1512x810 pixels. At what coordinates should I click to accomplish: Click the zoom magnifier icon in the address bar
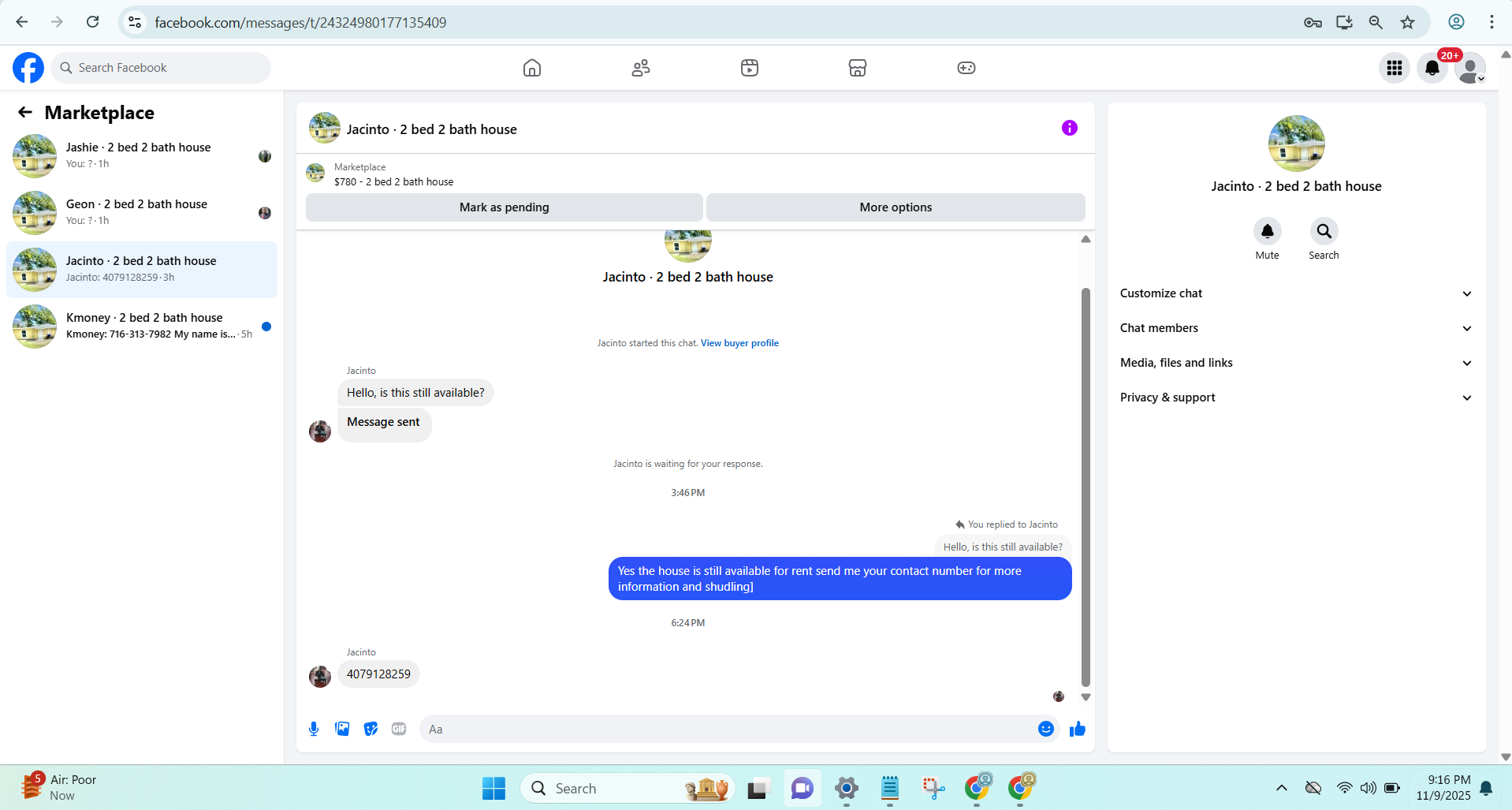pos(1376,22)
